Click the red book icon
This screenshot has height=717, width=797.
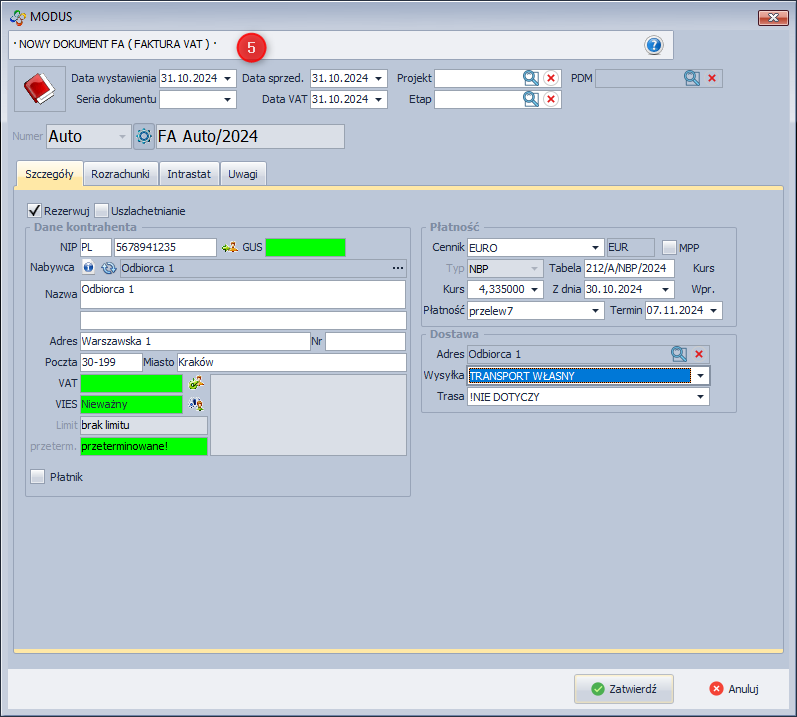(x=39, y=90)
